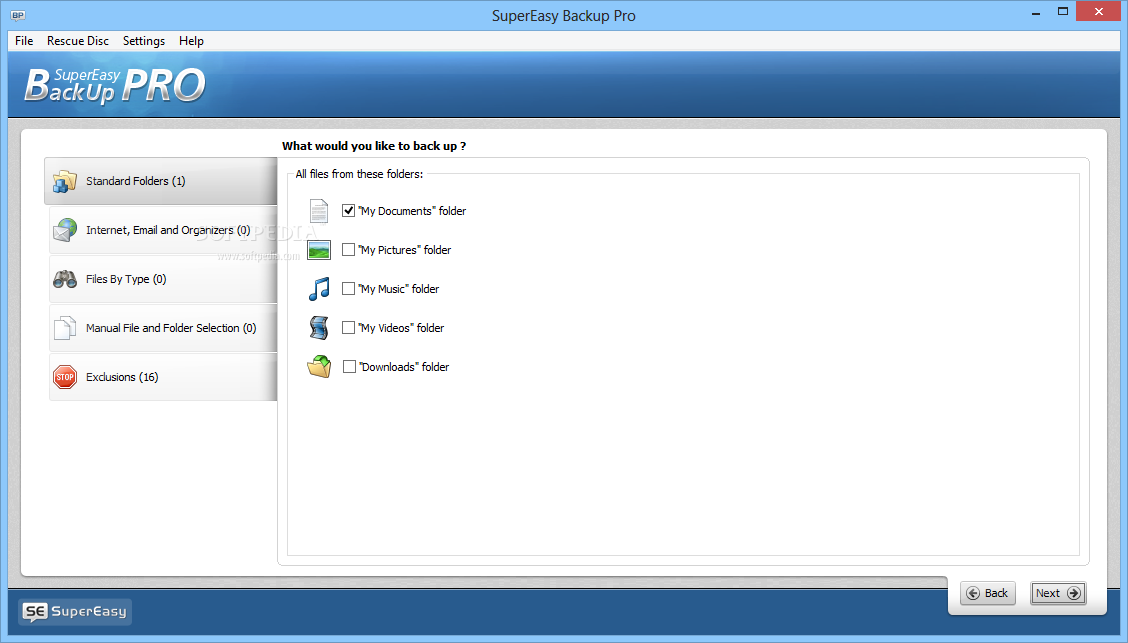1128x643 pixels.
Task: Click the "Downloads" folder label
Action: [x=404, y=366]
